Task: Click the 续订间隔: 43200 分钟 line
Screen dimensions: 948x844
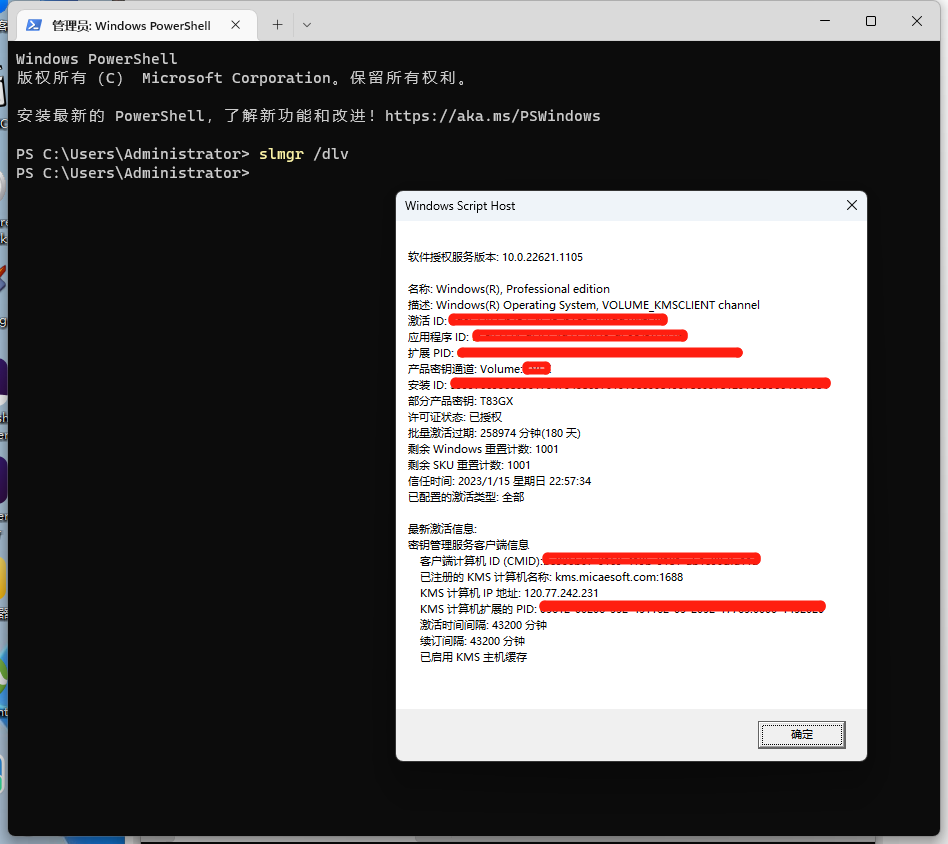Action: [472, 641]
